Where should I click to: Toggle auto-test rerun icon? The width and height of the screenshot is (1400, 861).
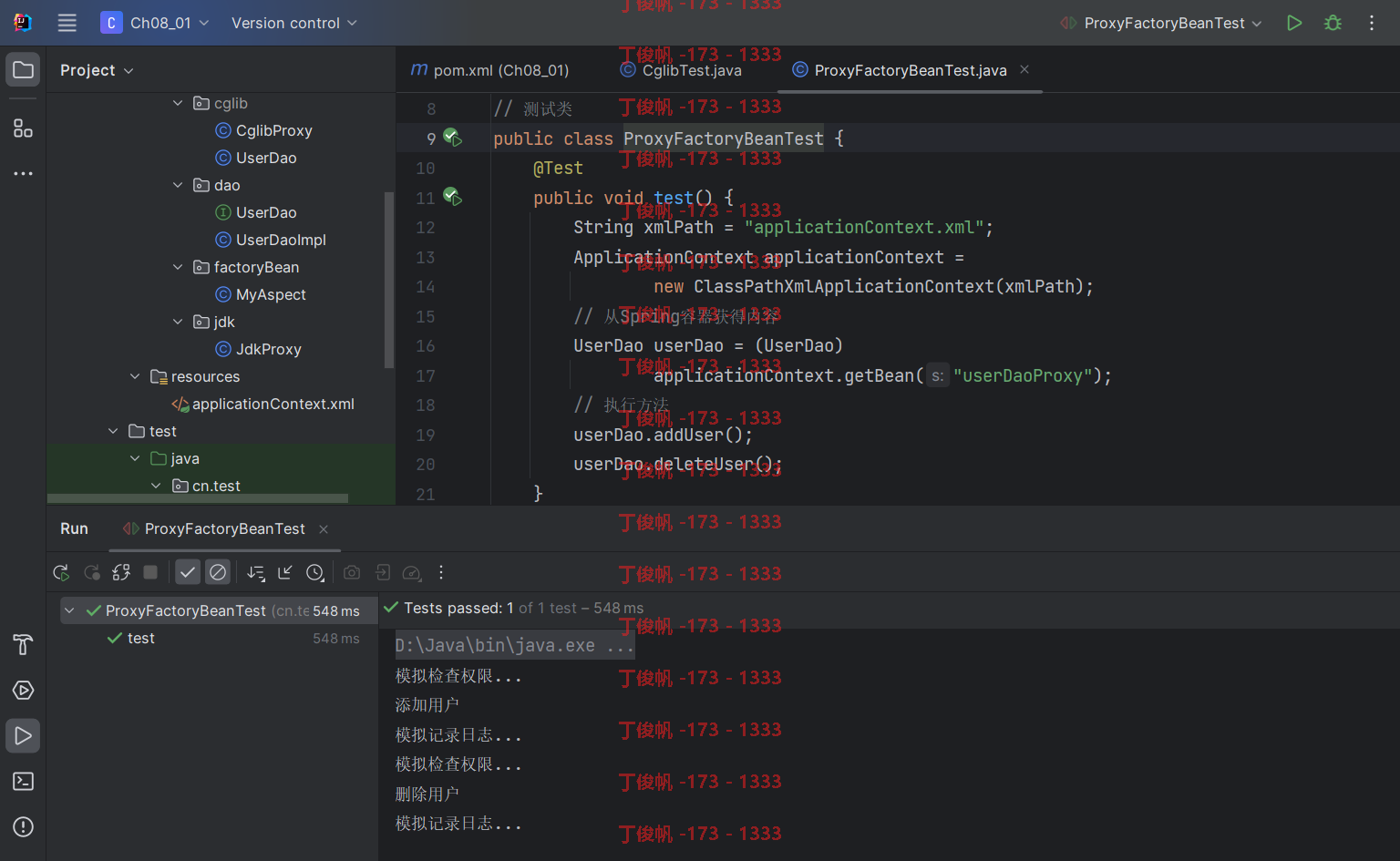120,572
